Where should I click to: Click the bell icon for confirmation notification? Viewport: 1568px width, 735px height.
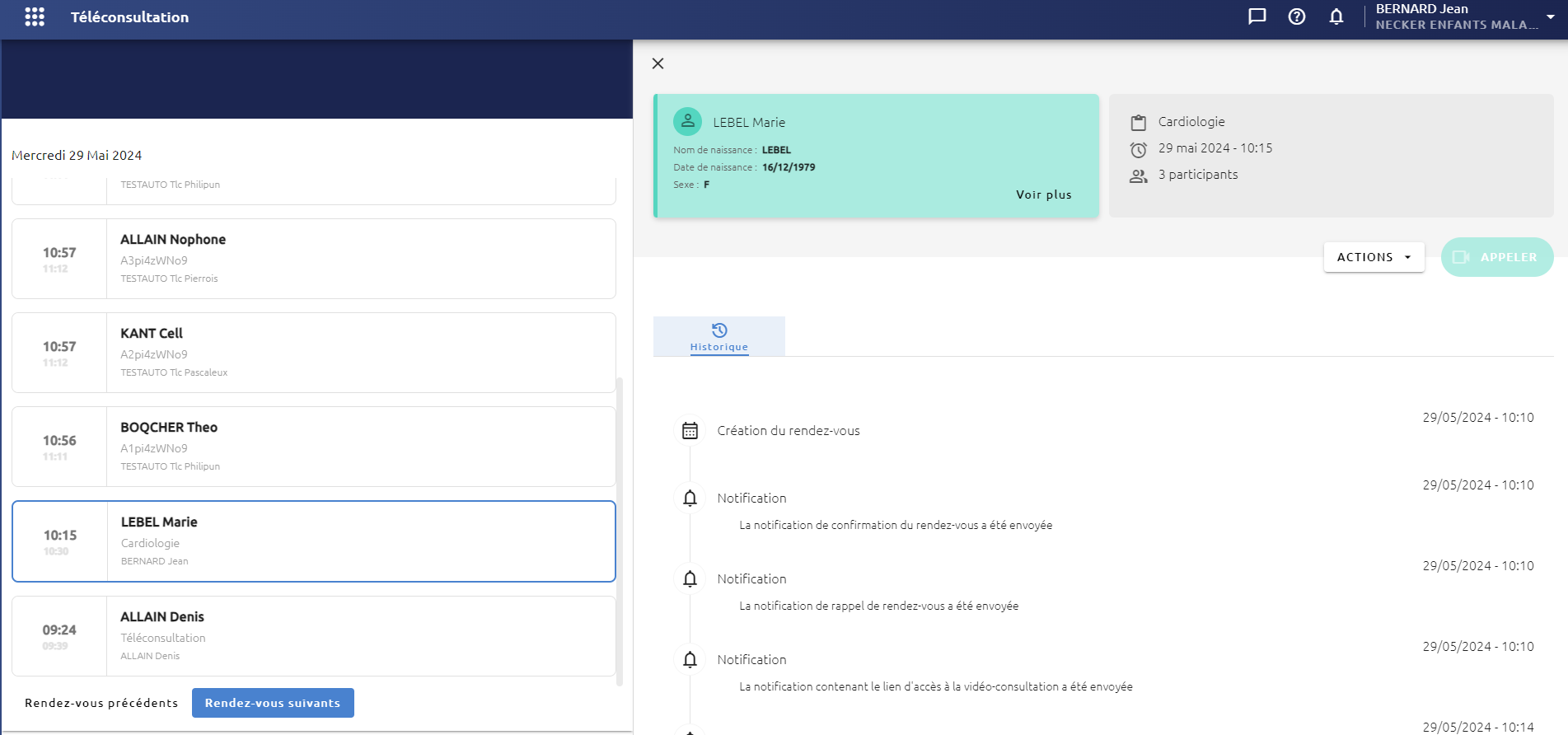click(690, 498)
